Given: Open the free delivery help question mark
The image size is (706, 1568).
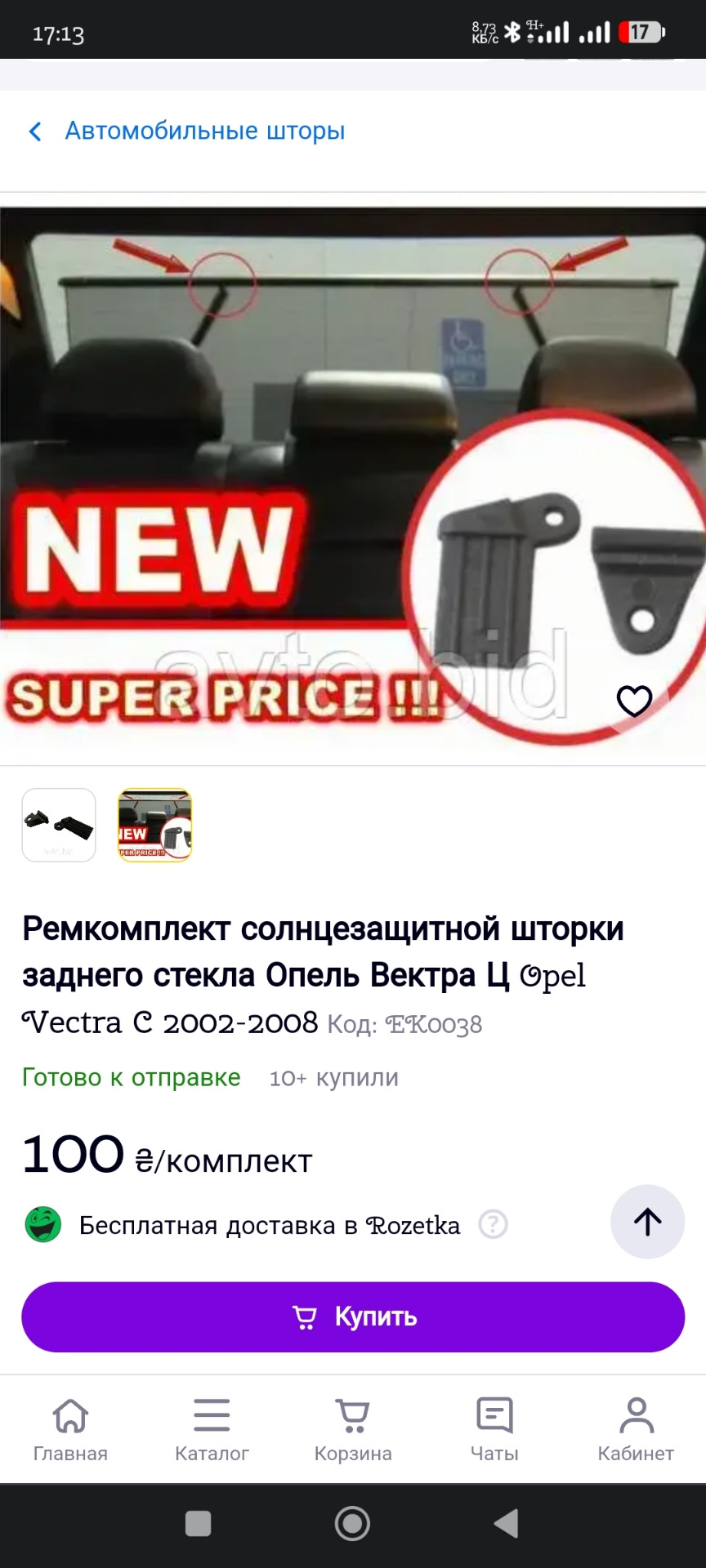Looking at the screenshot, I should click(494, 1225).
